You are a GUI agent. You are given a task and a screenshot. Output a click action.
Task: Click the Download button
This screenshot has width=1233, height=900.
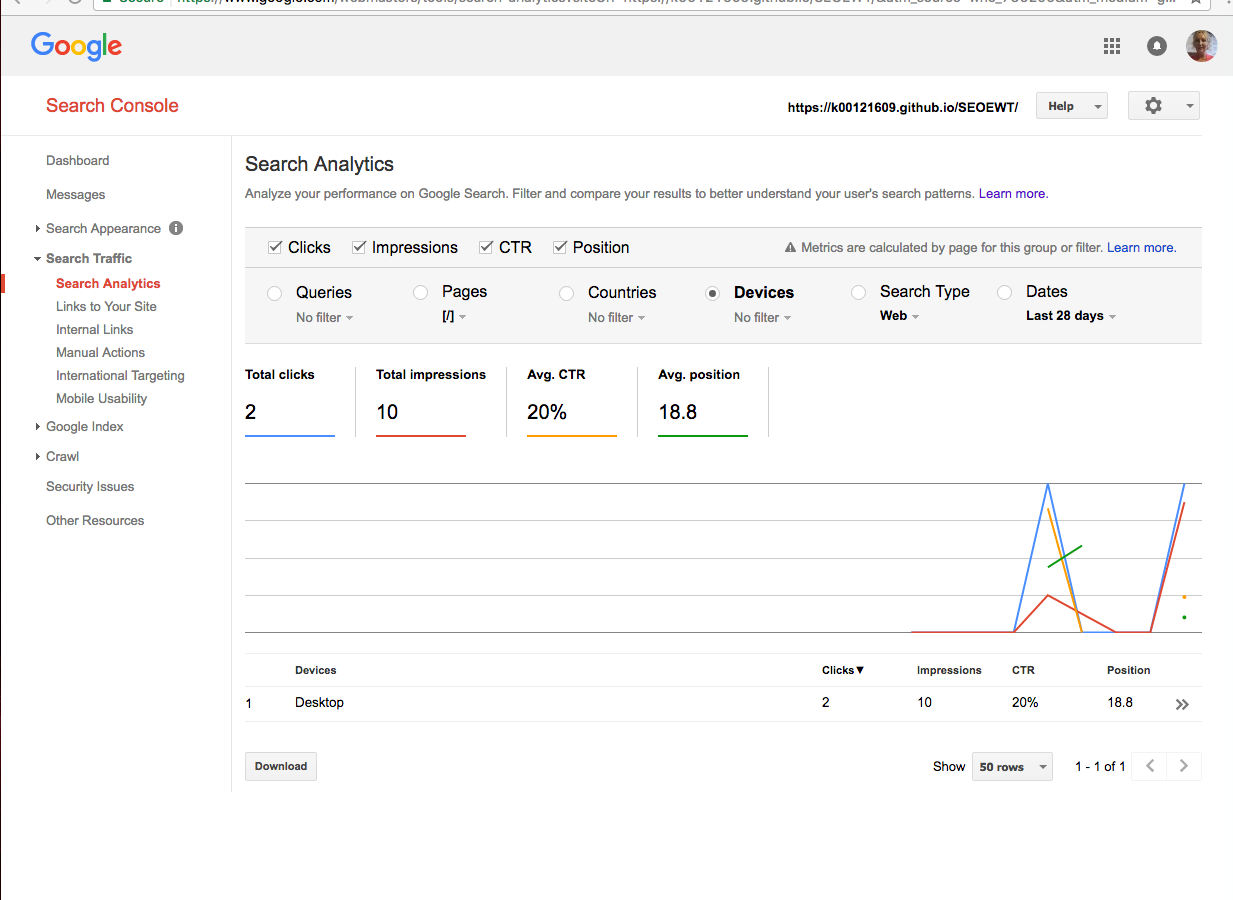click(x=281, y=766)
